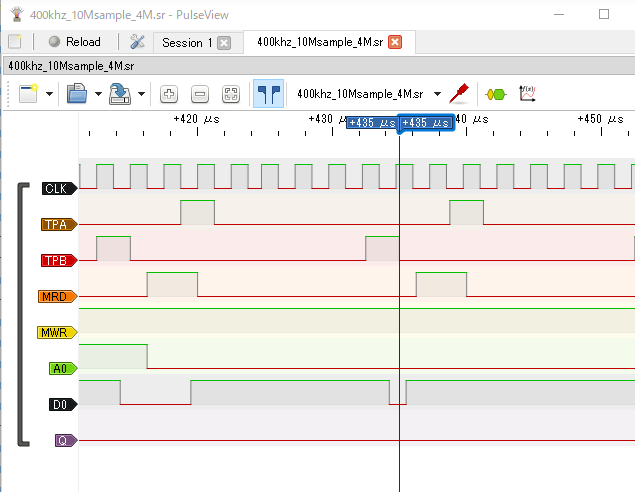The height and width of the screenshot is (492, 635).
Task: Open the probe channel configuration
Action: pyautogui.click(x=460, y=94)
